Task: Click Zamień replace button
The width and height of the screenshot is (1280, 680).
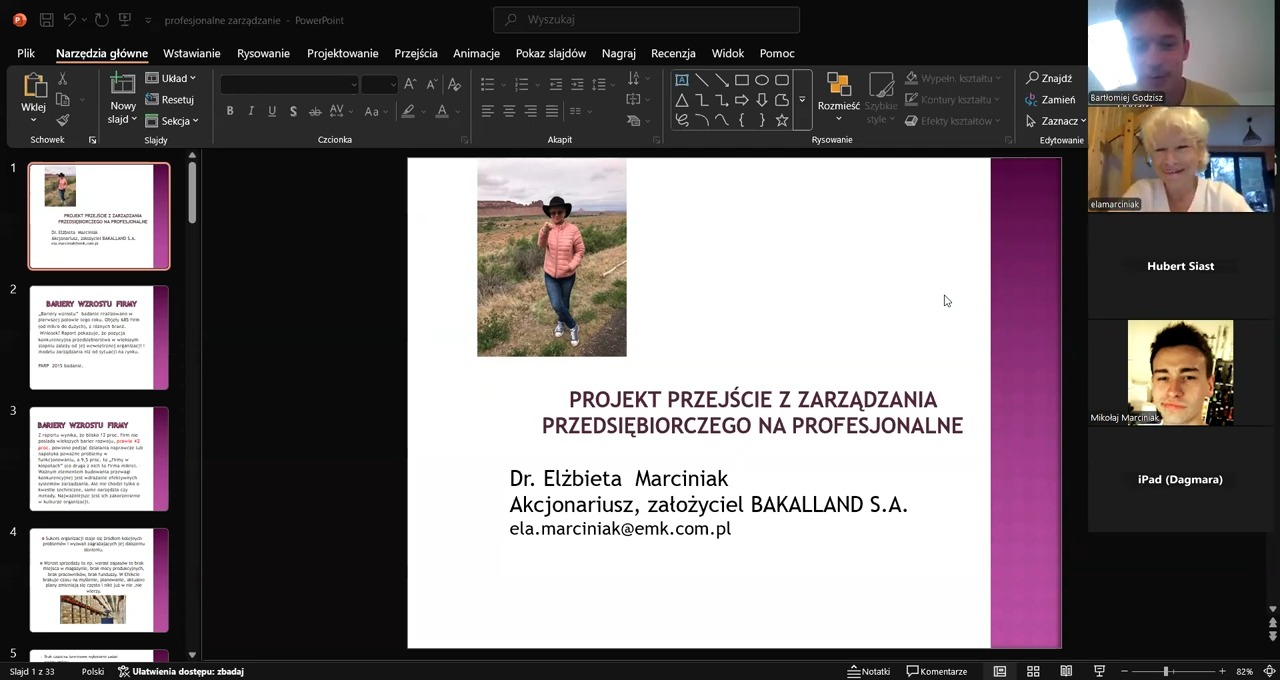Action: 1050,99
